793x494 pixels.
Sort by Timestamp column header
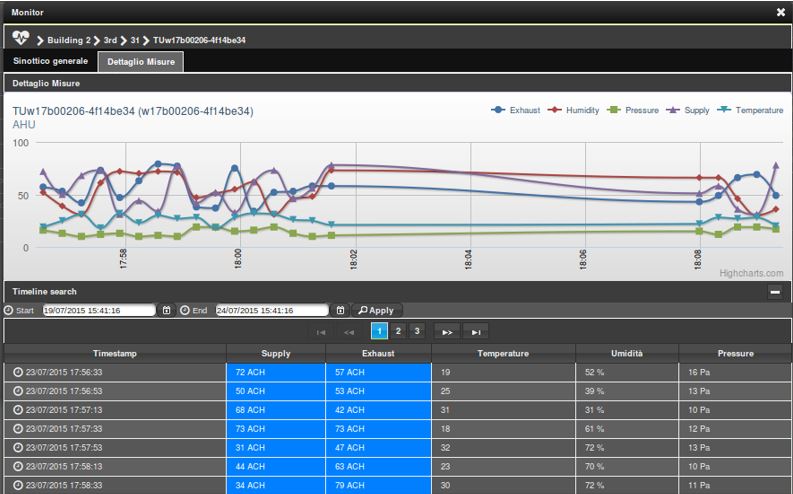click(115, 353)
